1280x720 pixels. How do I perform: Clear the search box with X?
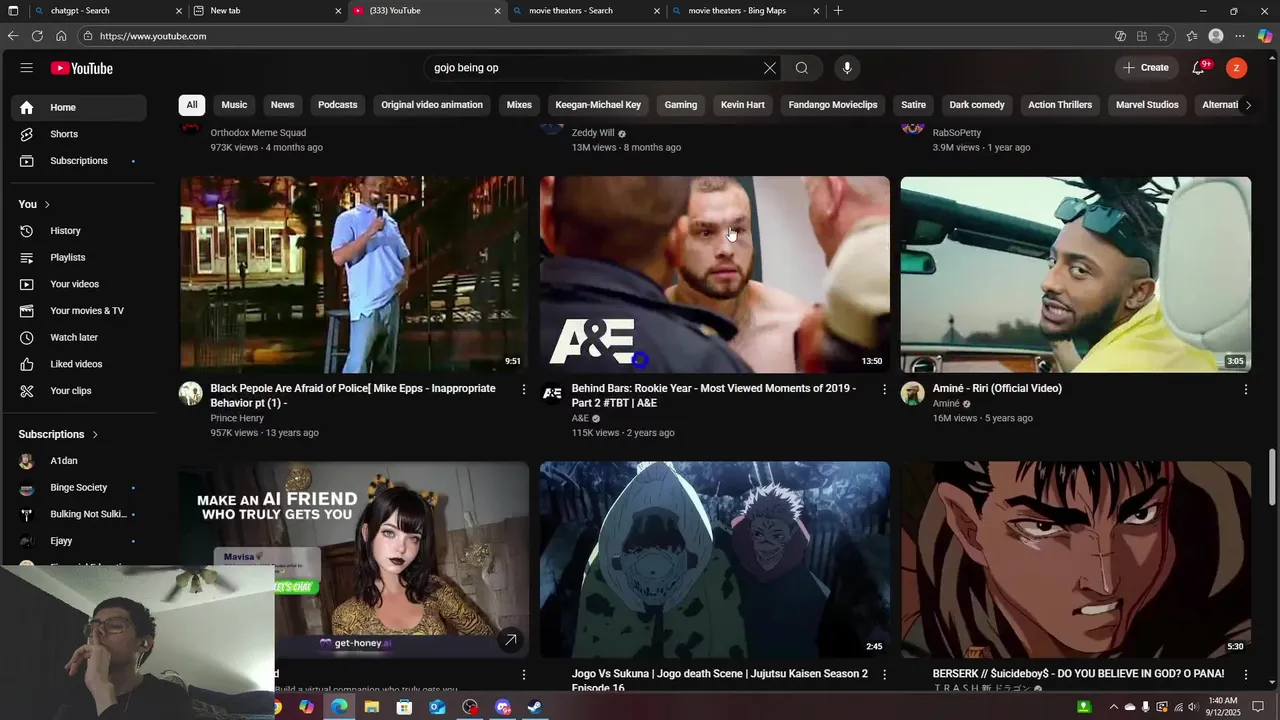770,68
